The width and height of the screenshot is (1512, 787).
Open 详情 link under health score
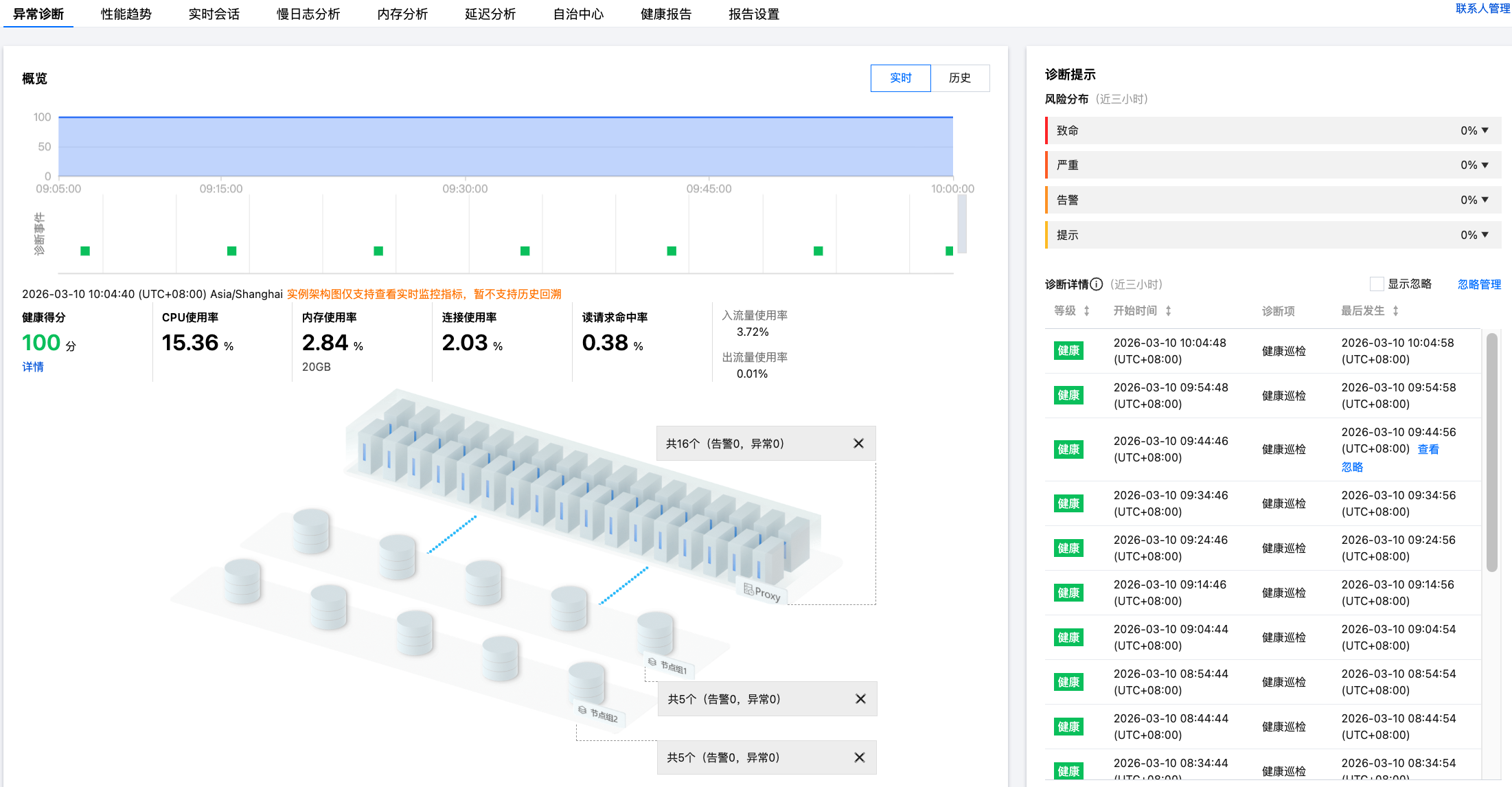[x=33, y=367]
